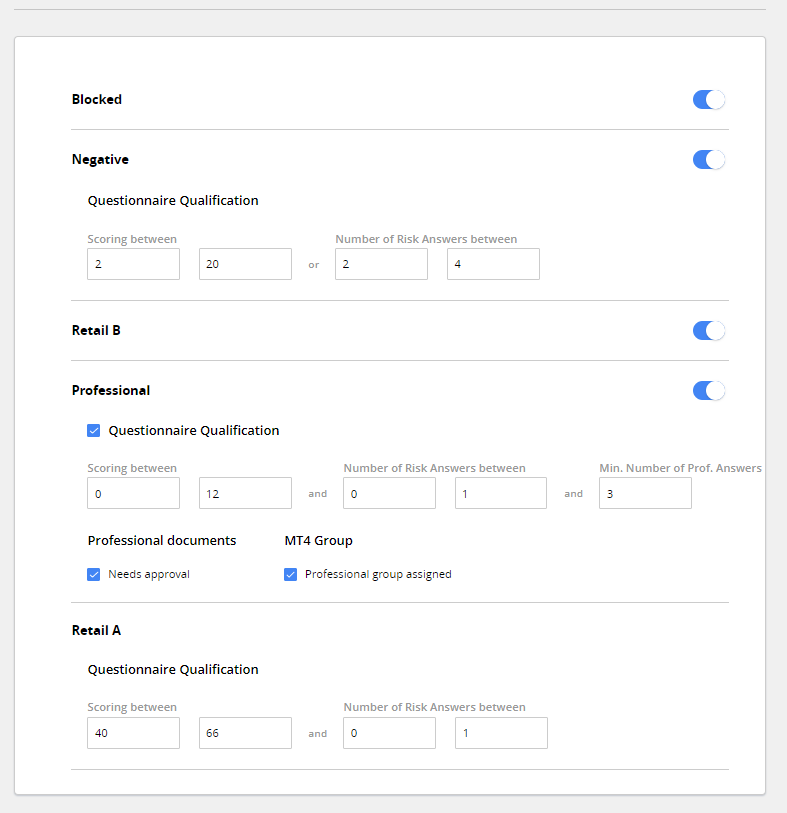Disable the Professional status toggle
The image size is (787, 813).
pyautogui.click(x=709, y=390)
